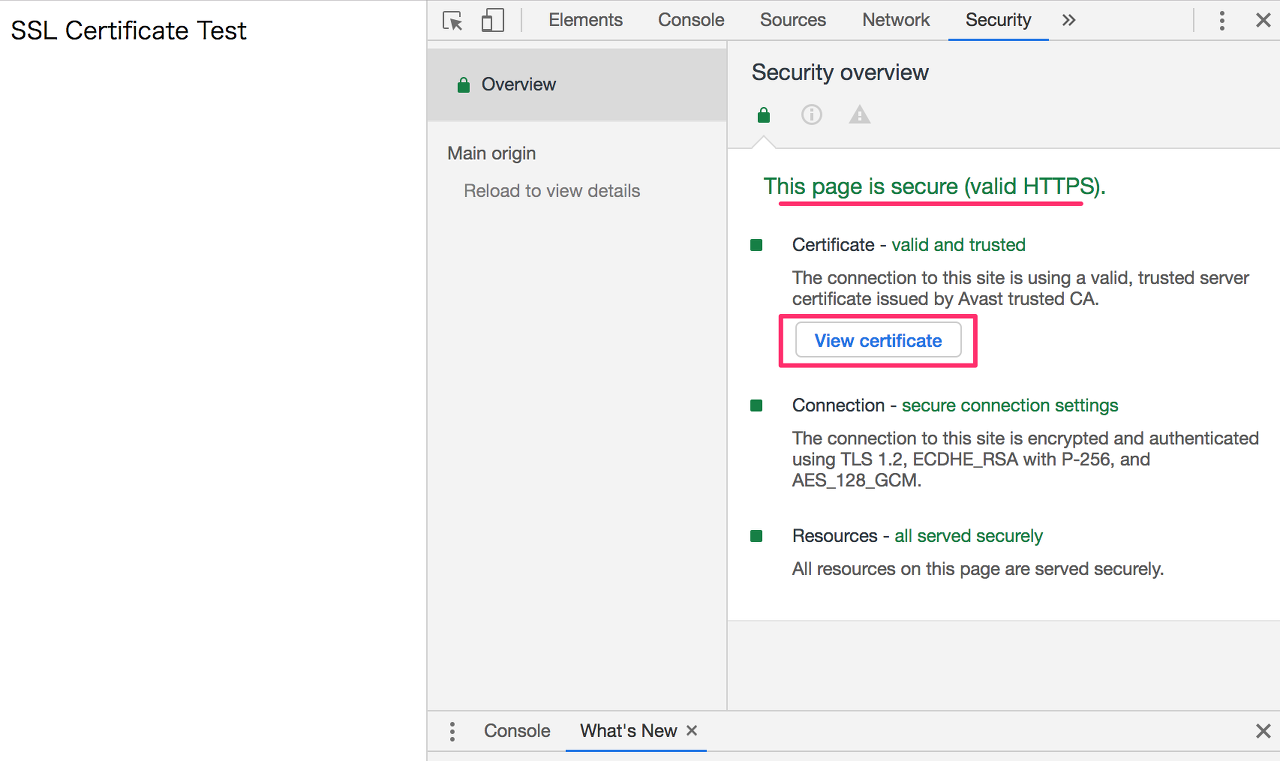1280x761 pixels.
Task: Select Overview in the security sidebar
Action: (577, 85)
